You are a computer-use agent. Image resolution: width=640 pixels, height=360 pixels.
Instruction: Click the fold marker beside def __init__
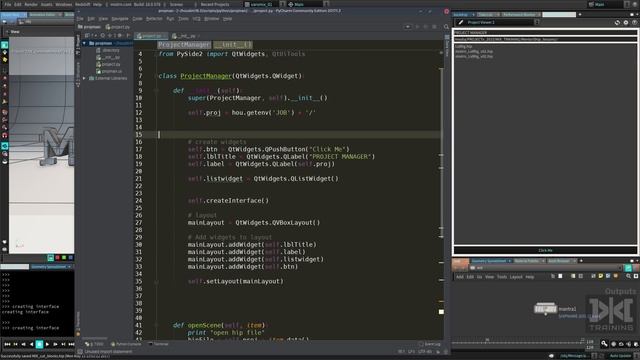pos(156,91)
